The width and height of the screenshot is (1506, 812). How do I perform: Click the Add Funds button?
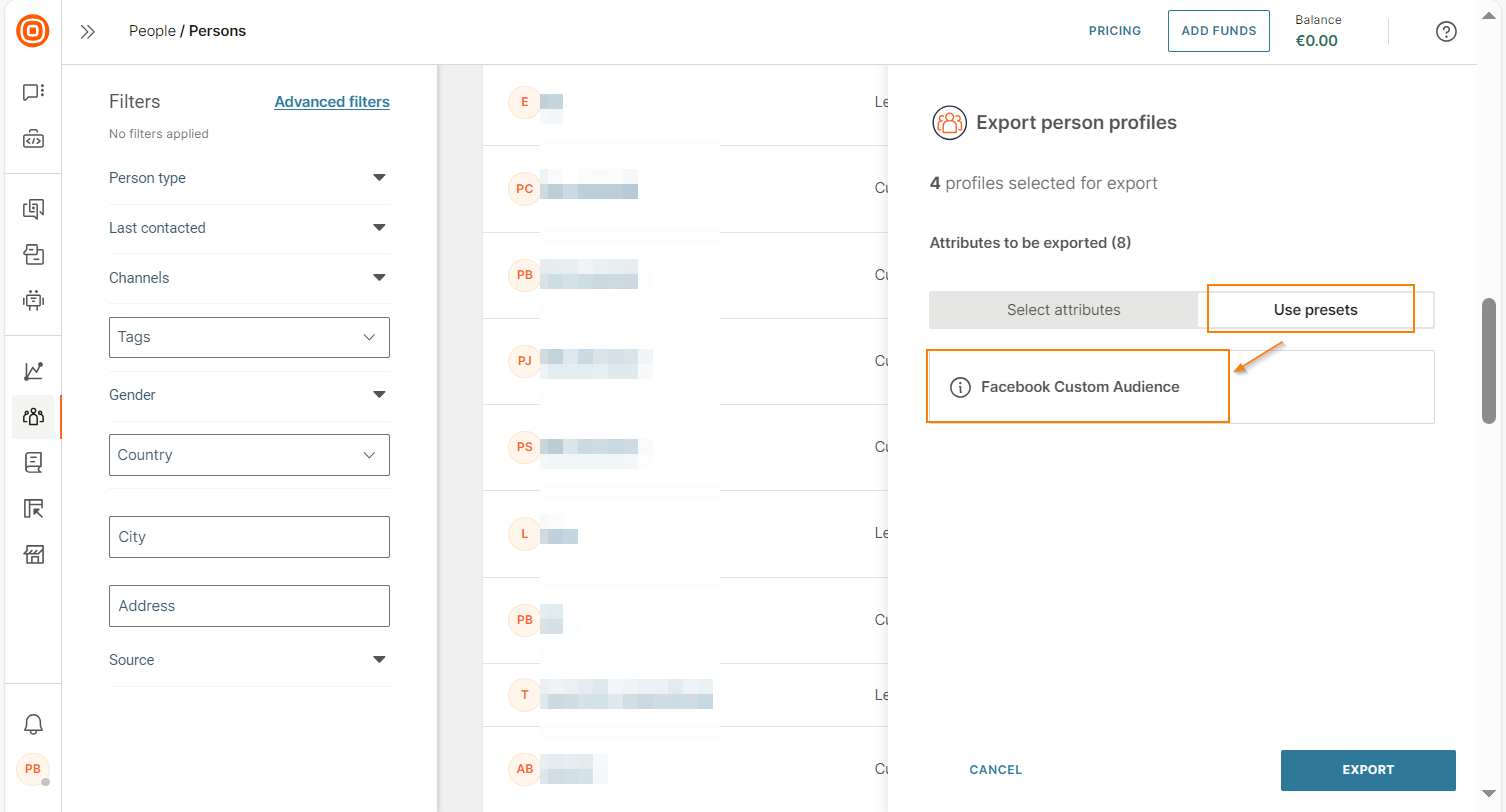point(1219,31)
